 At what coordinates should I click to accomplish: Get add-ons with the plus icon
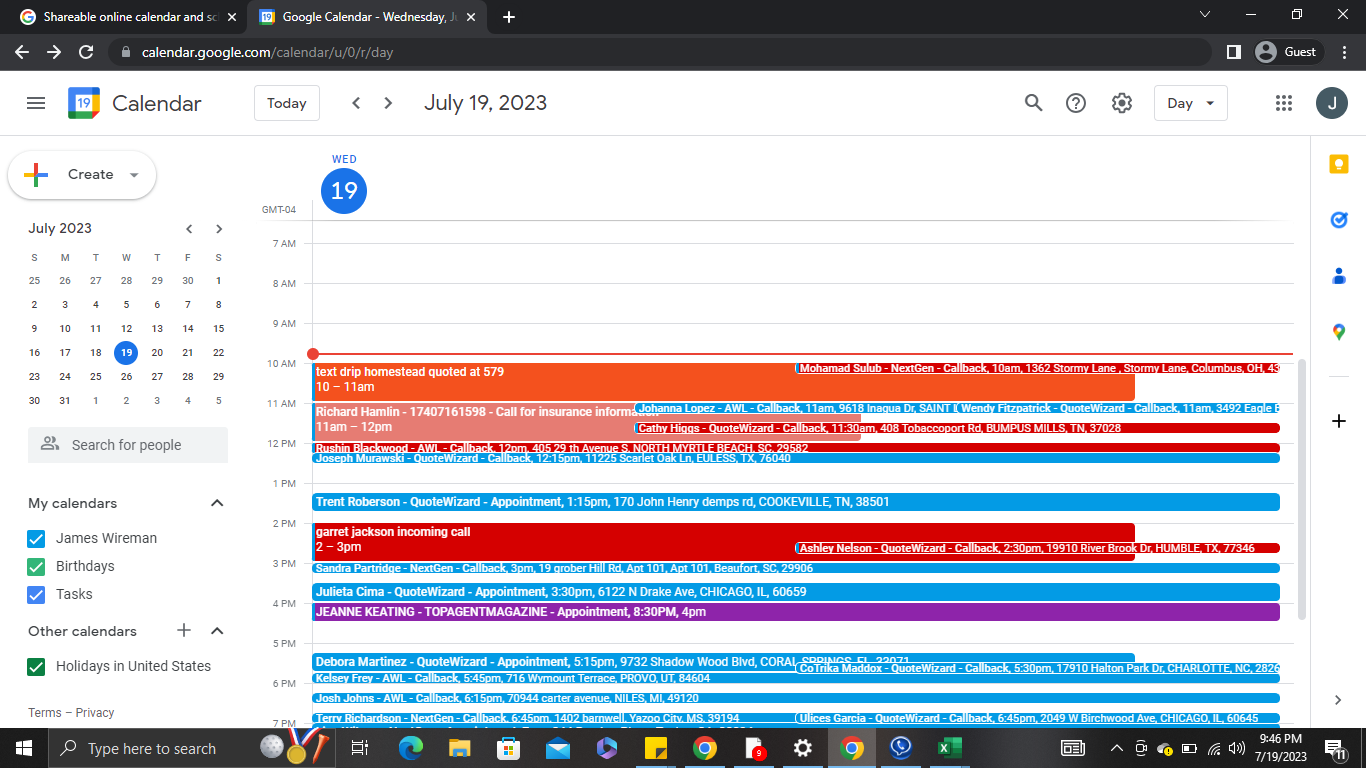(1339, 421)
